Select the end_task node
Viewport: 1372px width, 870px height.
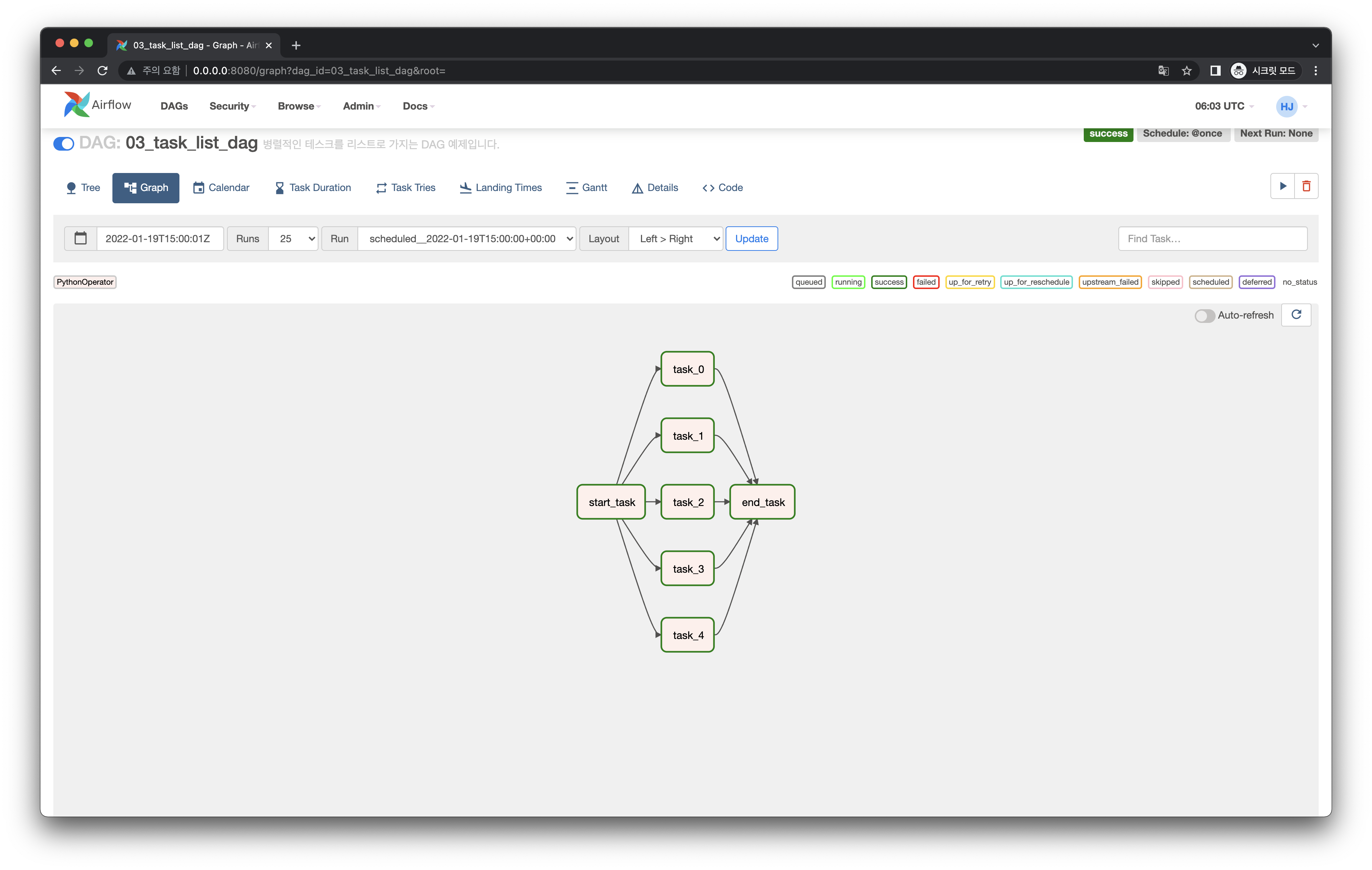click(x=762, y=502)
